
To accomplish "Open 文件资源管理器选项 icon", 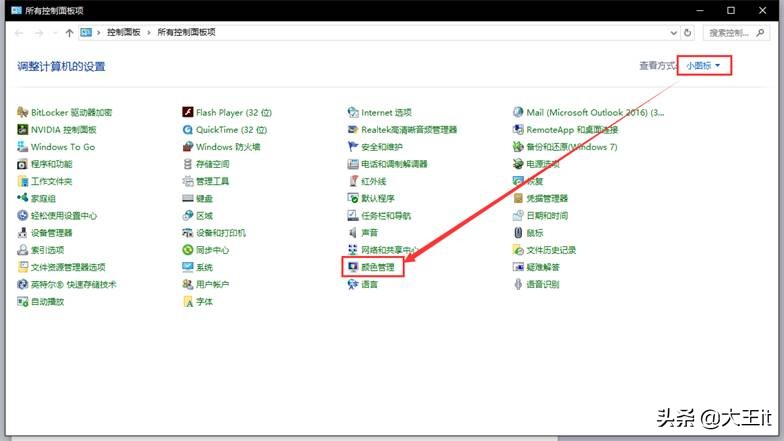I will pyautogui.click(x=22, y=267).
